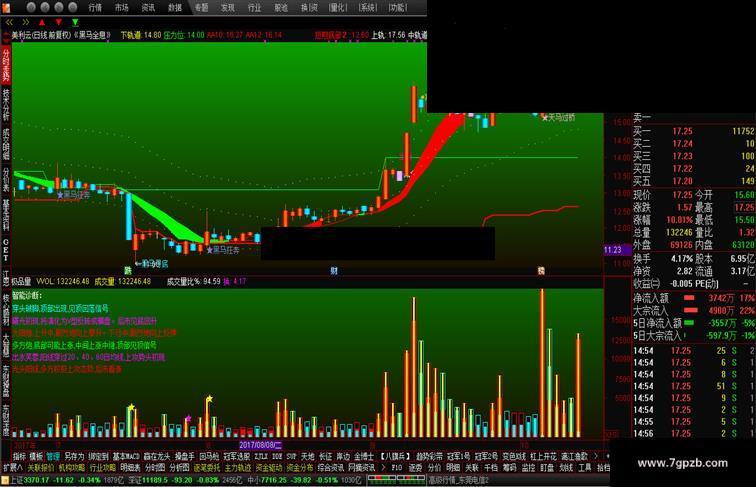
Task: Open the 数据 menu
Action: [175, 7]
